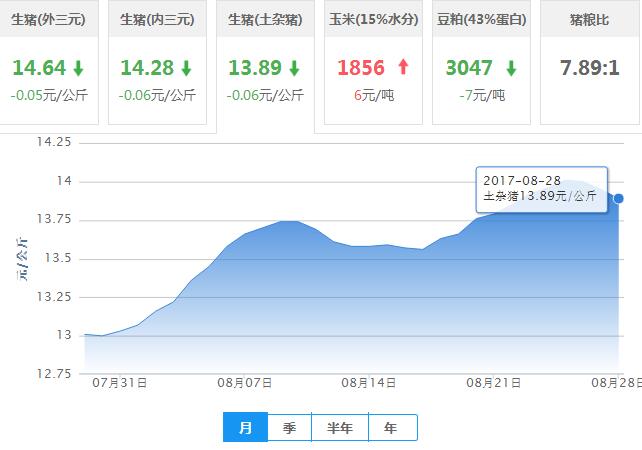Image resolution: width=642 pixels, height=450 pixels.
Task: Click the 2017-08-28 tooltip box
Action: 542,189
